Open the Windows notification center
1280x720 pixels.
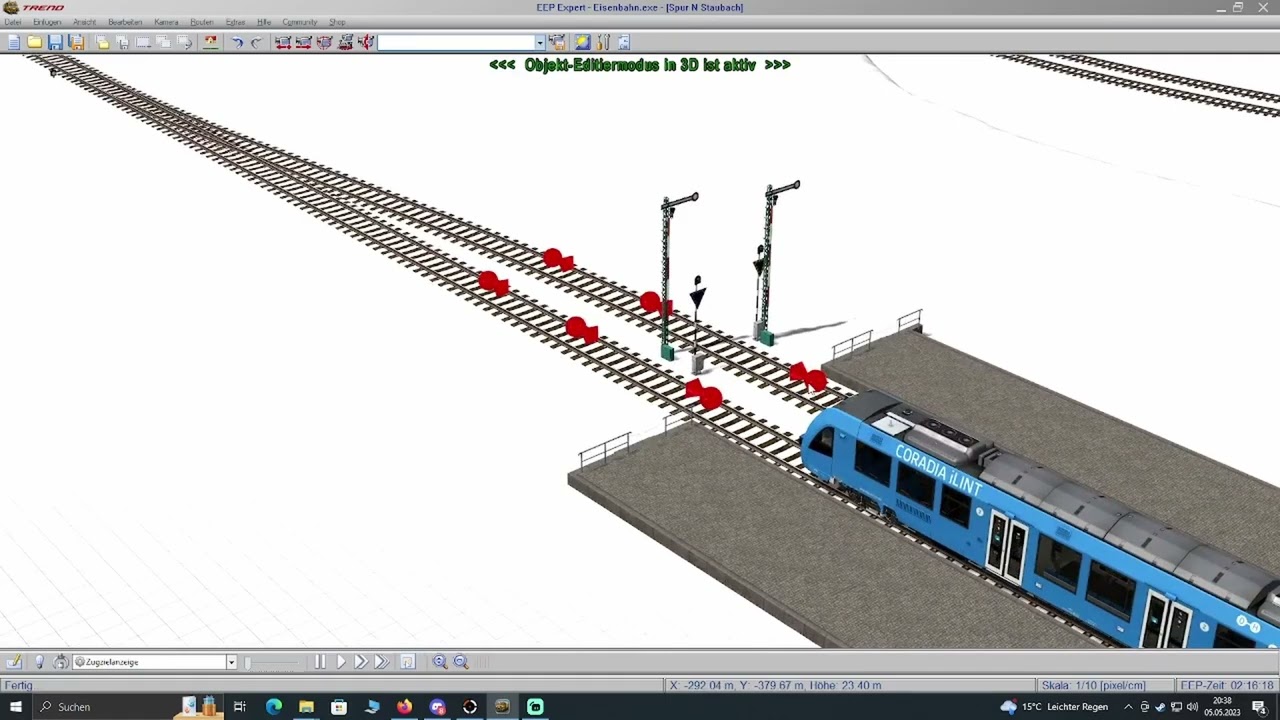point(1259,707)
